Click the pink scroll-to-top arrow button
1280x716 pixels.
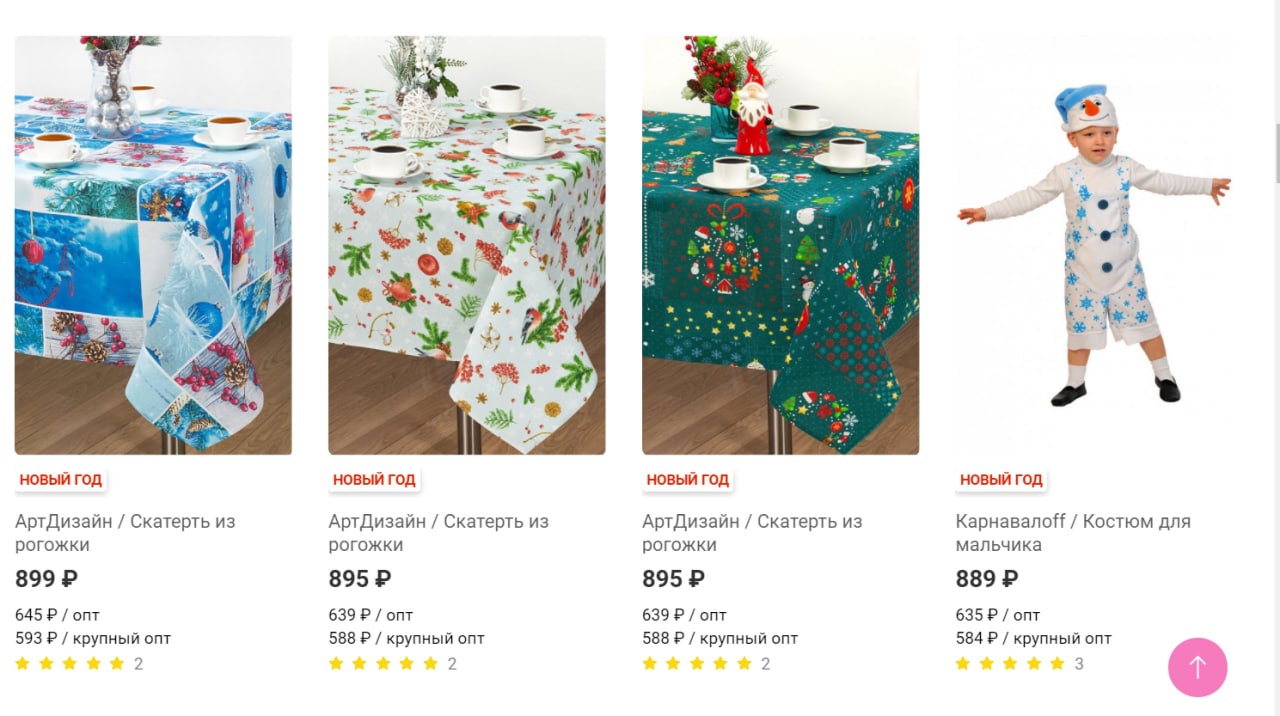coord(1197,667)
